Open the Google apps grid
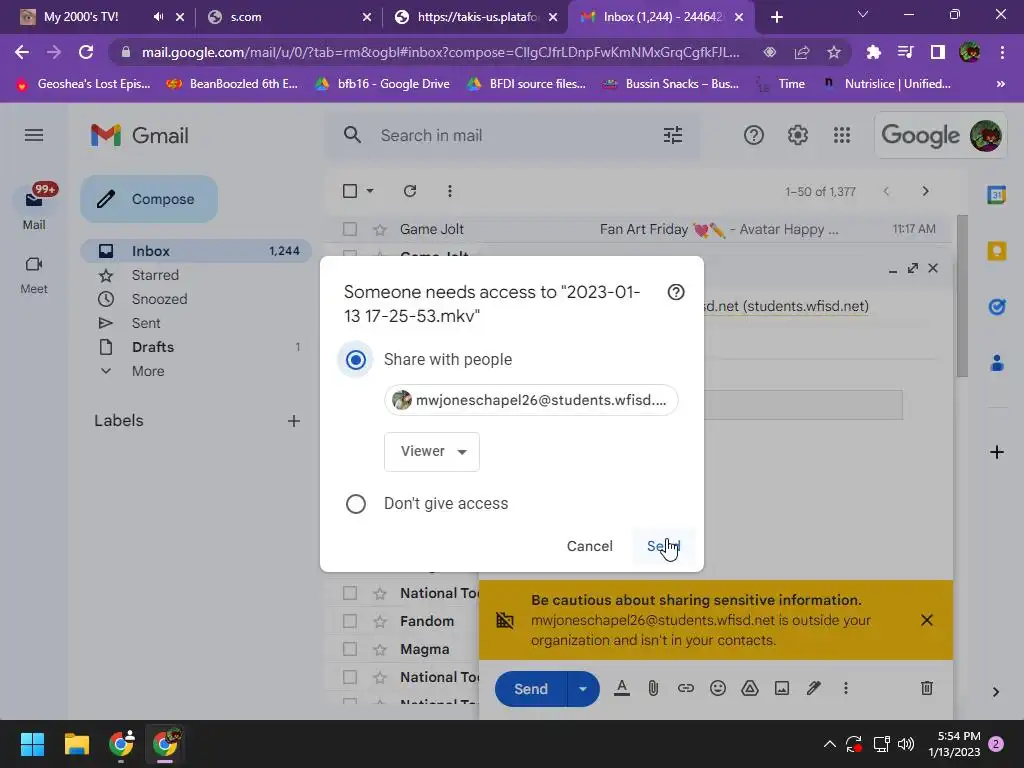This screenshot has height=768, width=1024. (842, 135)
